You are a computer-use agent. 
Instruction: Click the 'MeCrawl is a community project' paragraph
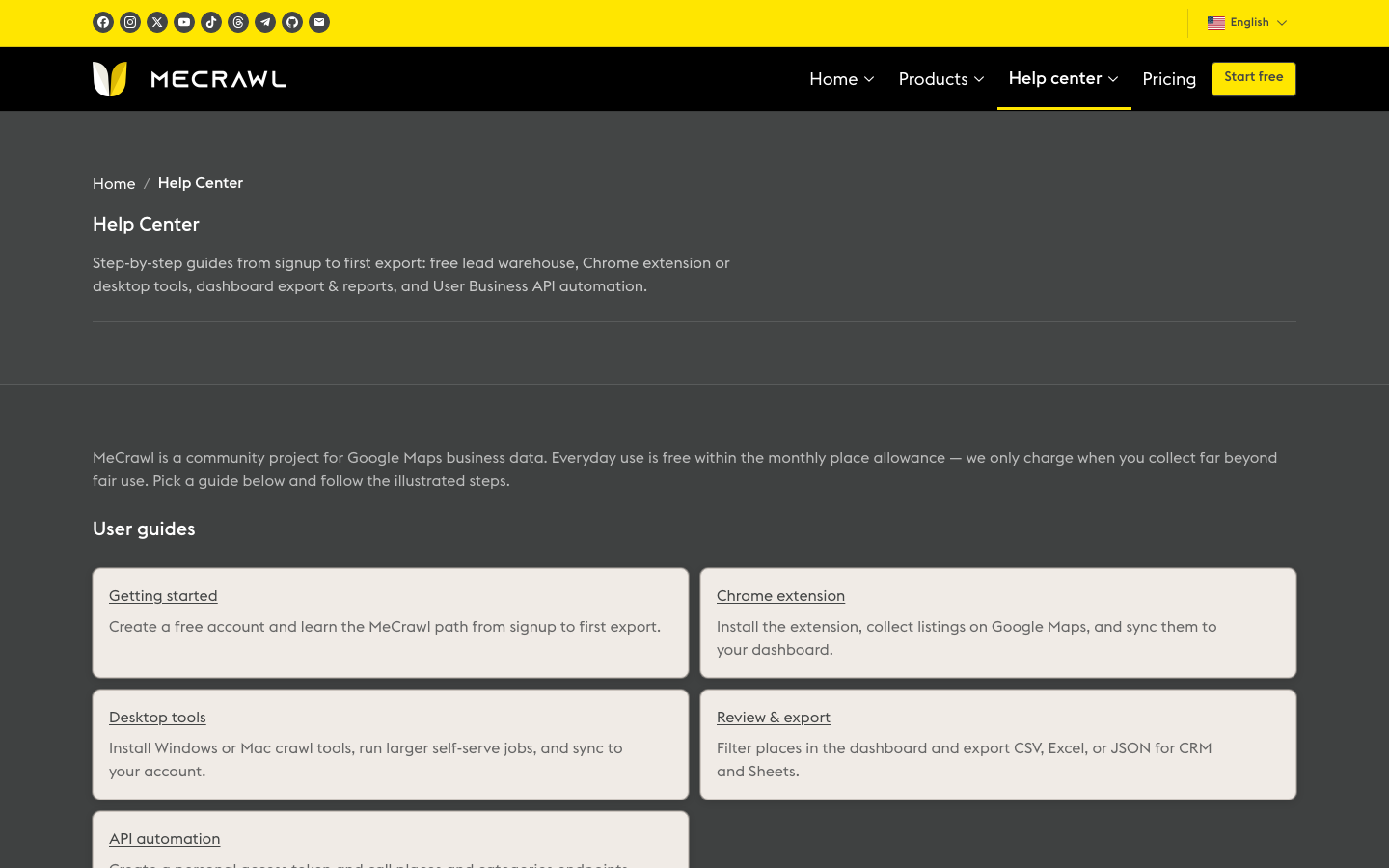point(685,470)
